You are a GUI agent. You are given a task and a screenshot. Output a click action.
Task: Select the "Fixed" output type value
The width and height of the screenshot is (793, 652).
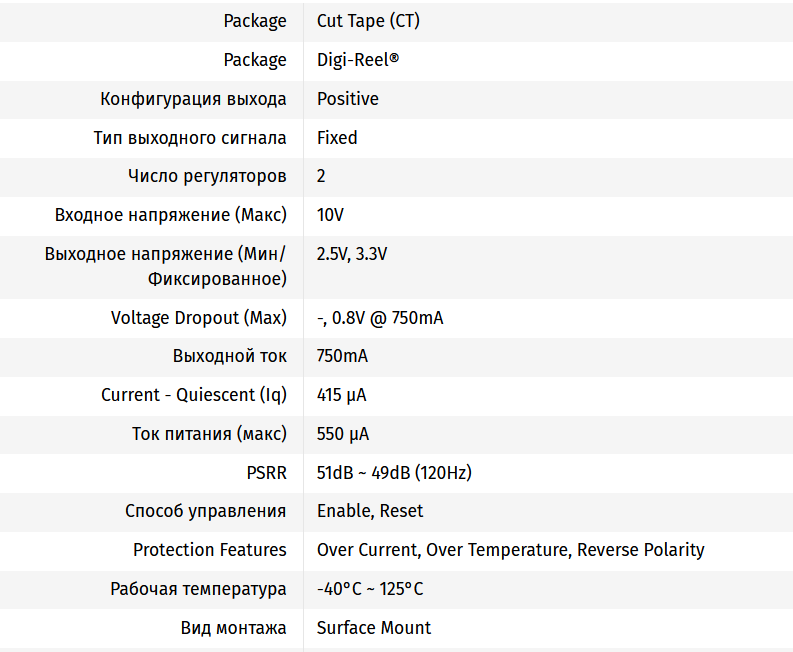click(337, 138)
